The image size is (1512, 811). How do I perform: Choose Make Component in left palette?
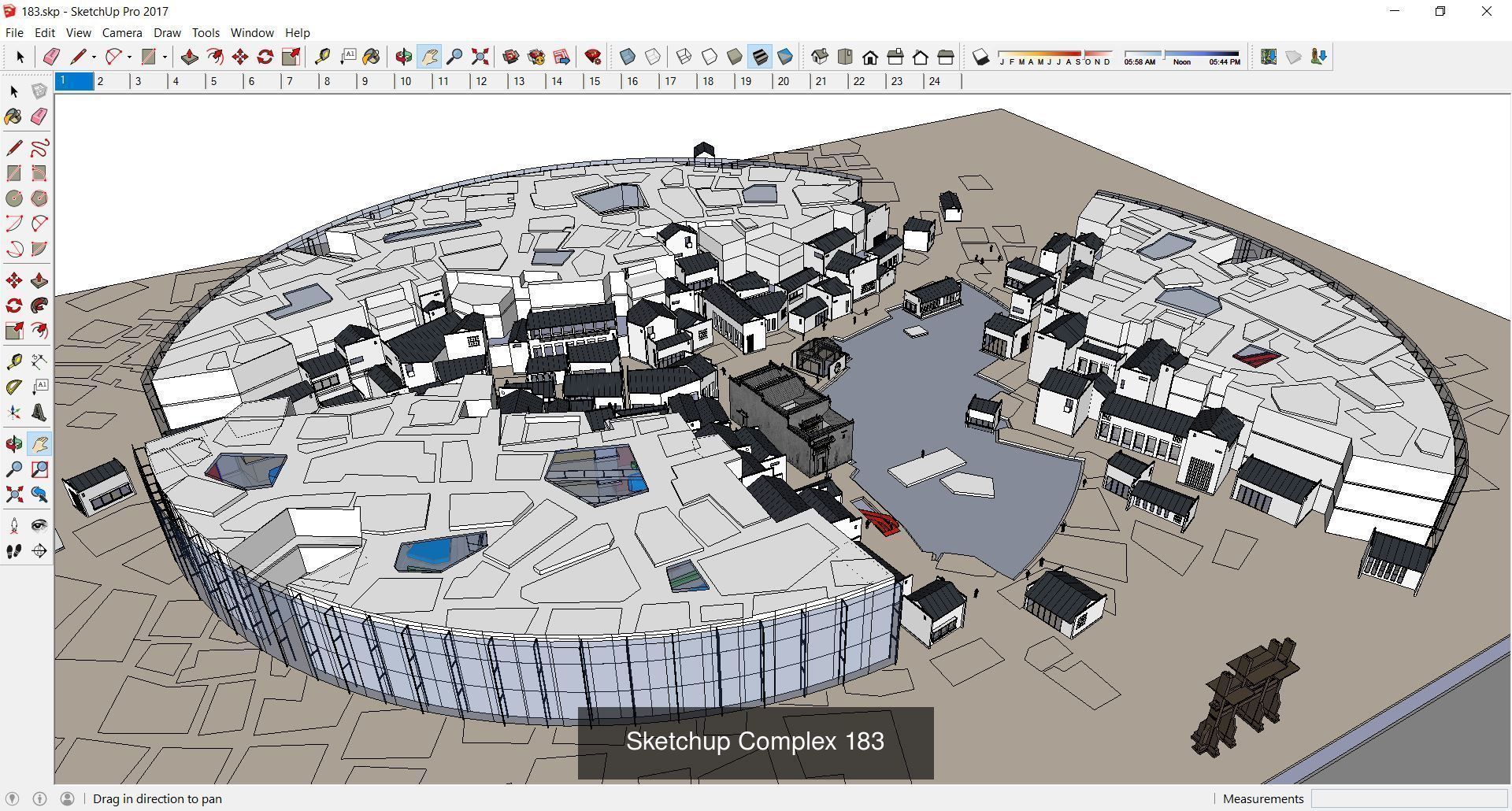[39, 91]
